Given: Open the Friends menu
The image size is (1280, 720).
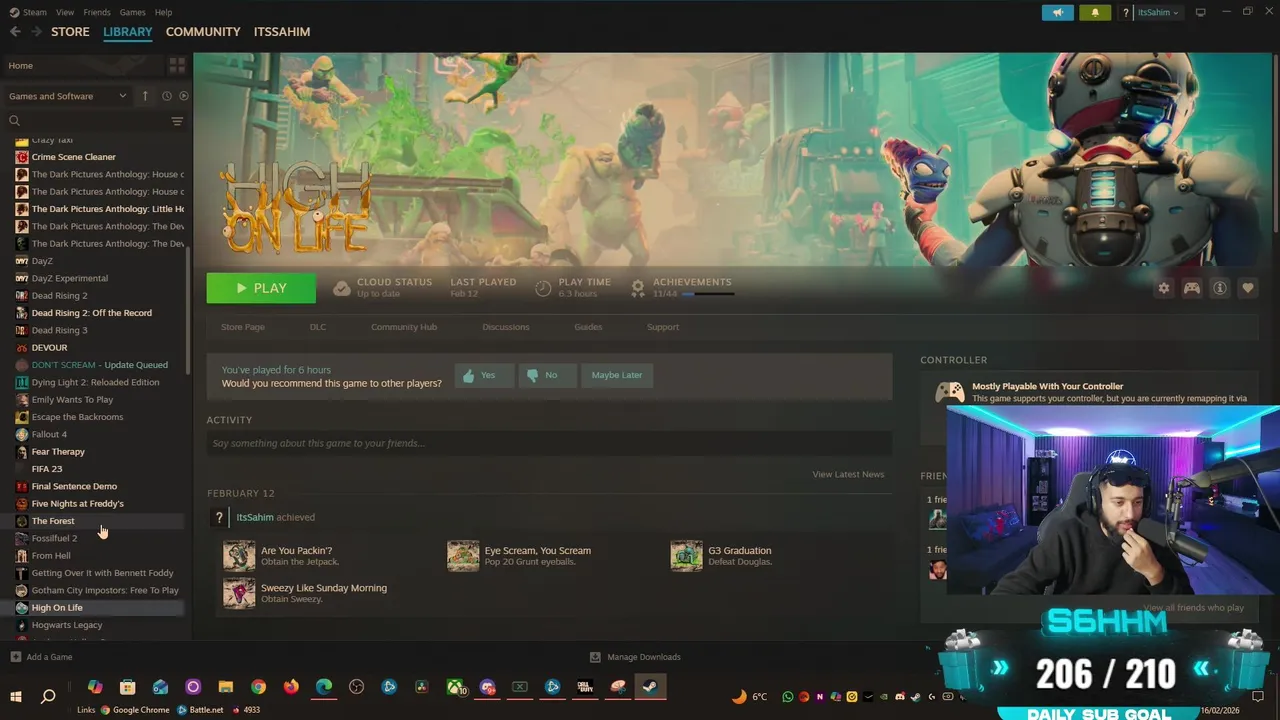Looking at the screenshot, I should 97,12.
